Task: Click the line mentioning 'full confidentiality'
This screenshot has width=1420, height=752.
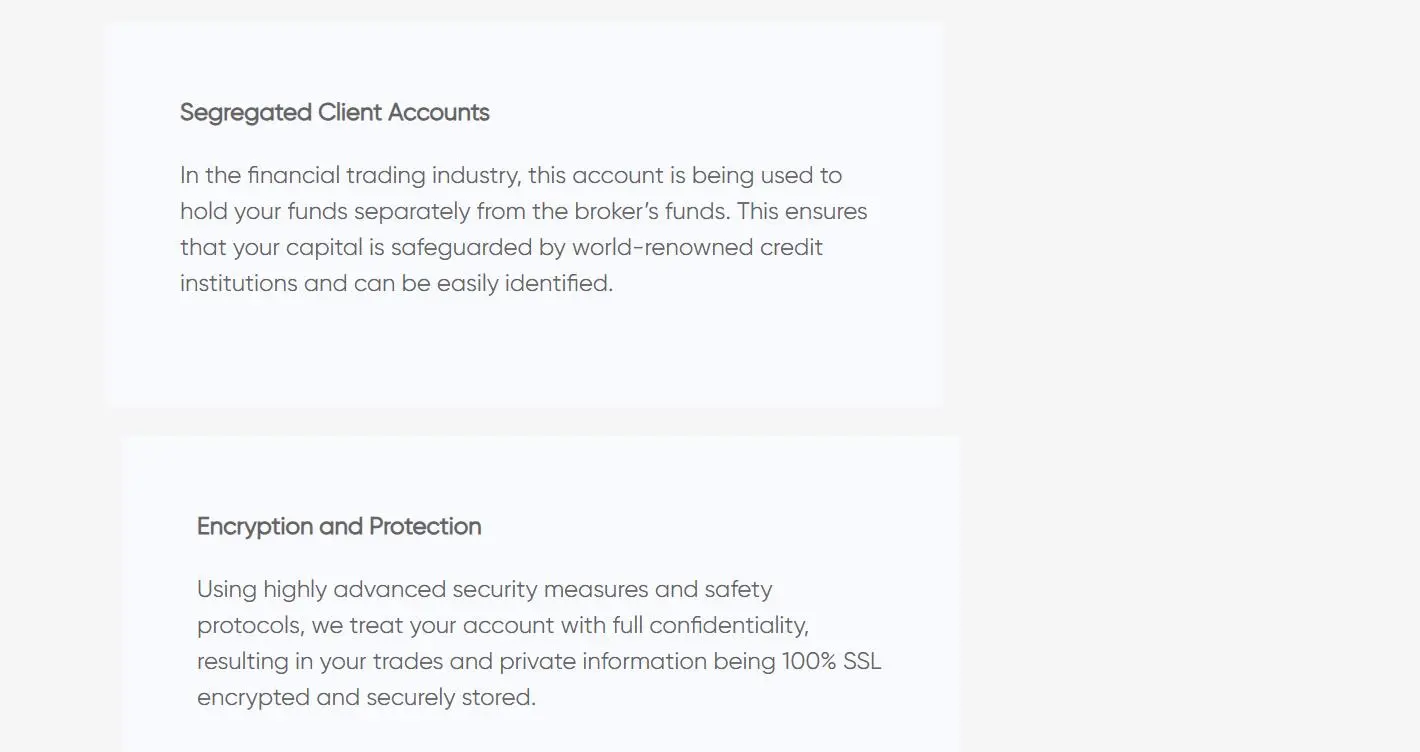Action: [503, 626]
